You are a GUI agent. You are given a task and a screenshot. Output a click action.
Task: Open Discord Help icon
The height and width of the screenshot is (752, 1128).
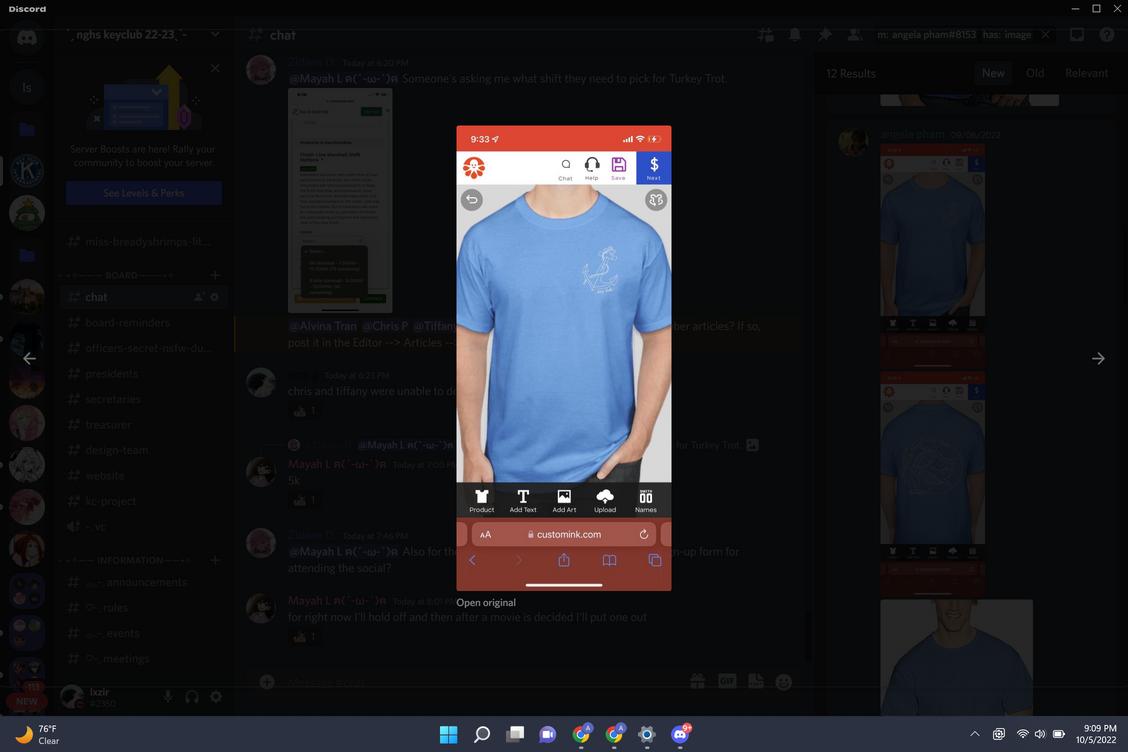[1106, 35]
